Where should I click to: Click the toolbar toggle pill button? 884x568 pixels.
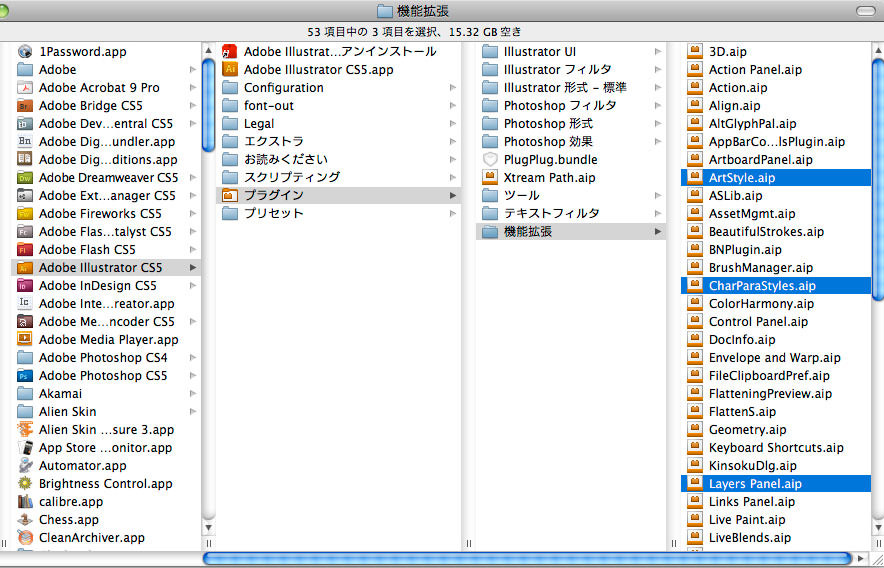click(x=865, y=11)
